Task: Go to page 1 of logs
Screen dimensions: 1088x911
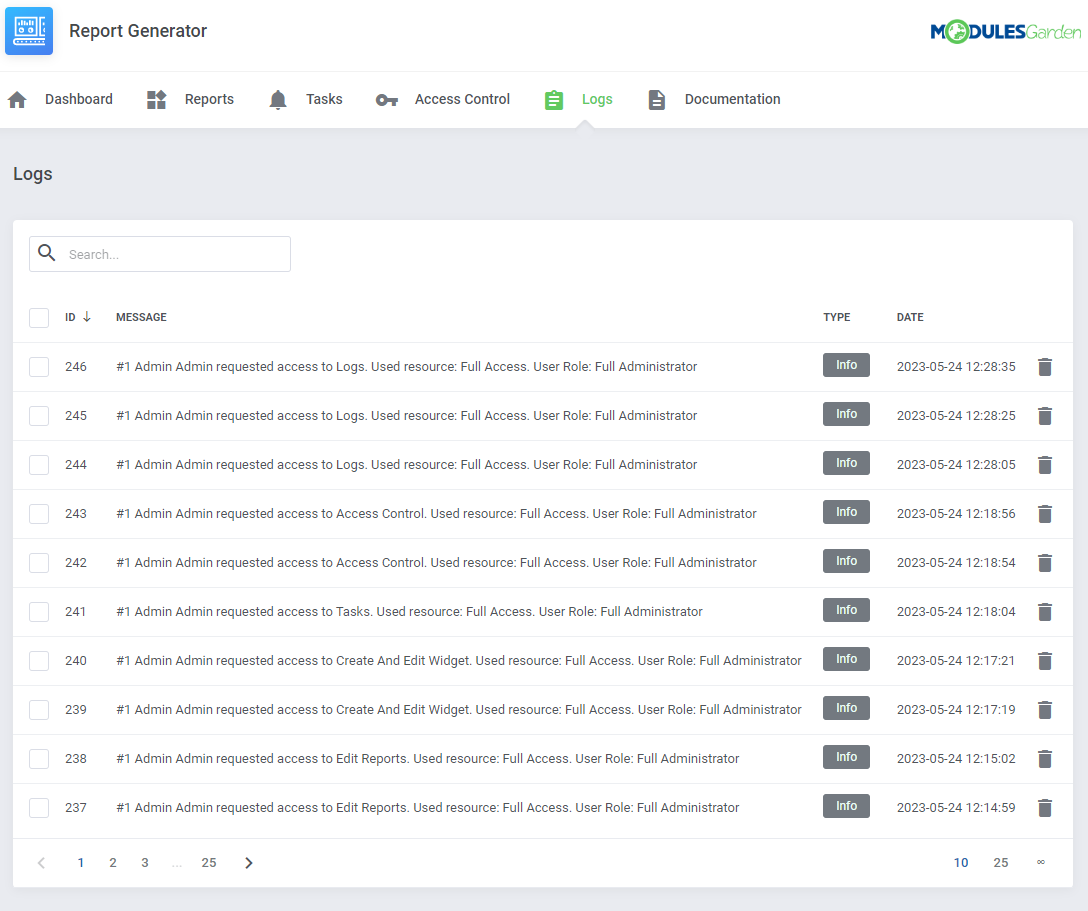Action: click(80, 862)
